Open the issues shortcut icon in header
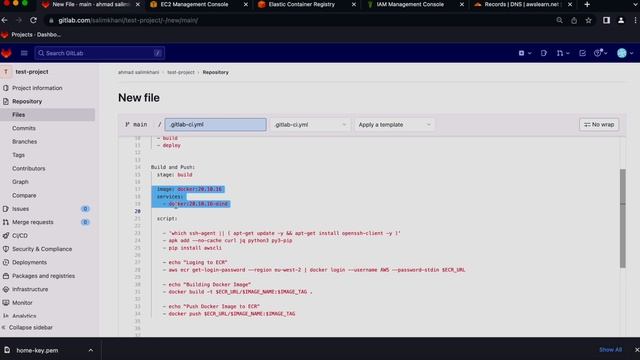 (x=544, y=53)
